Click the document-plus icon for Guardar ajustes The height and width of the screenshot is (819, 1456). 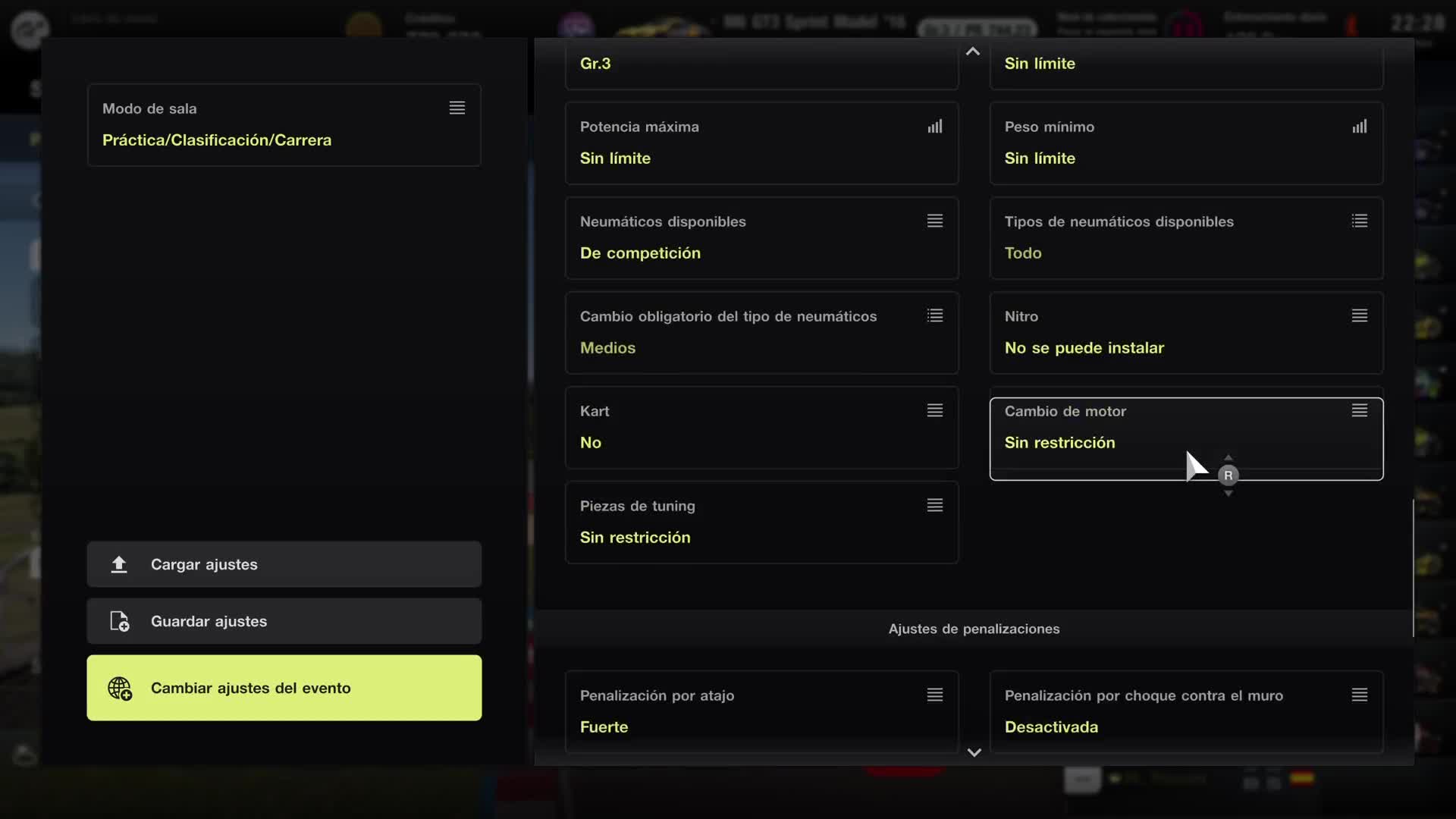tap(119, 621)
